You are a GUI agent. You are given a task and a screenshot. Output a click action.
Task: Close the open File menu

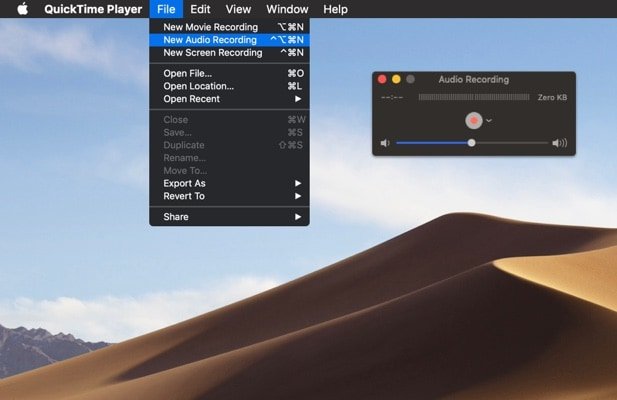coord(166,9)
